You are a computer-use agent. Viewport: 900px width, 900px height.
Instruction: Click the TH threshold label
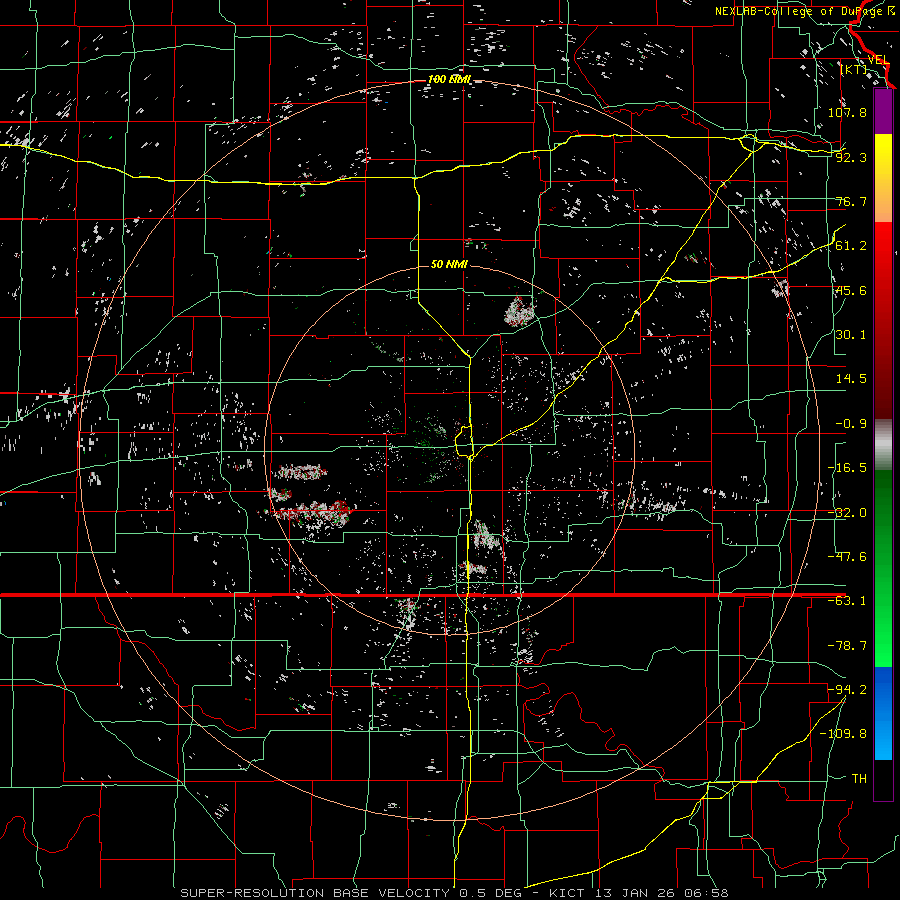click(x=859, y=779)
